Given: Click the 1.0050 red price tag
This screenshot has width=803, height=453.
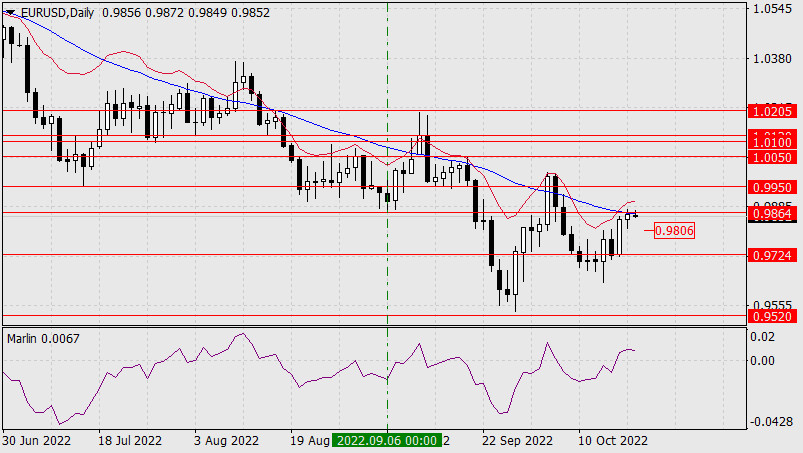Looking at the screenshot, I should pyautogui.click(x=774, y=157).
